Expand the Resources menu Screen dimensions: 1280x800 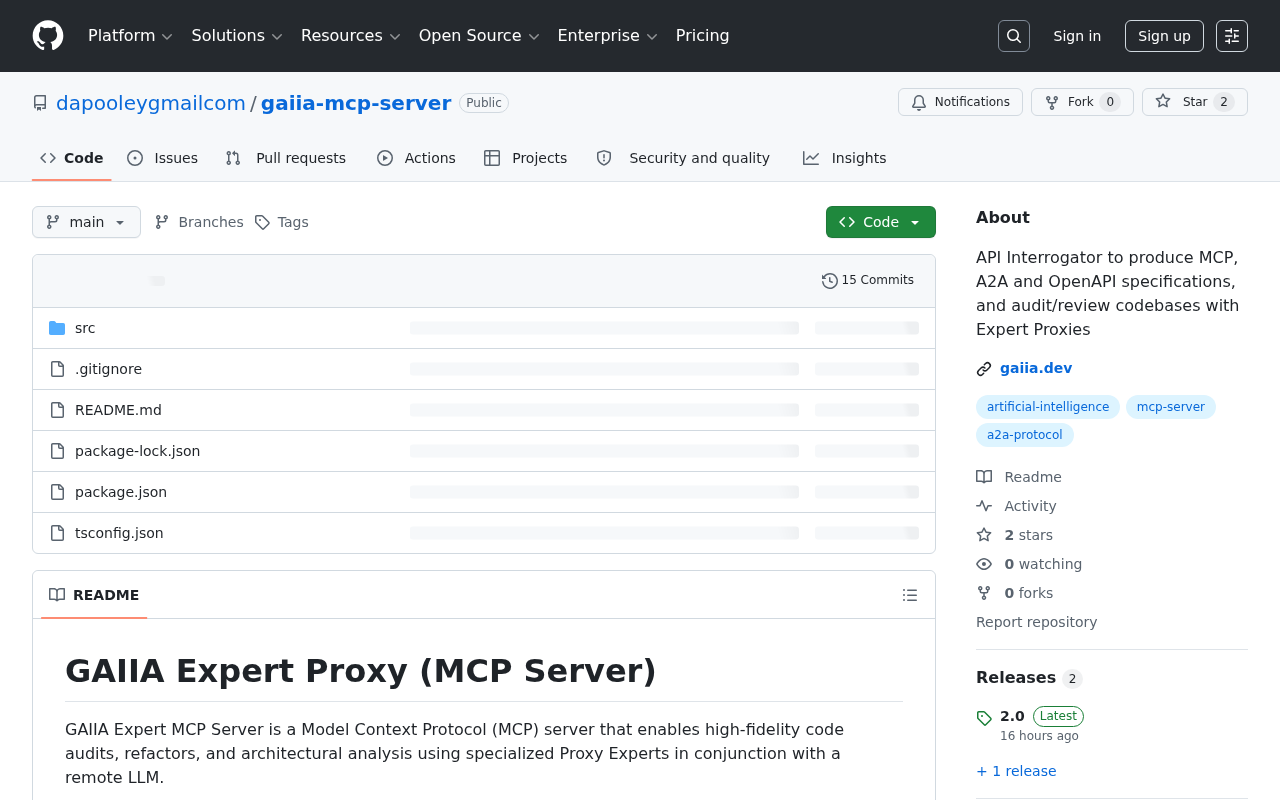click(x=351, y=36)
